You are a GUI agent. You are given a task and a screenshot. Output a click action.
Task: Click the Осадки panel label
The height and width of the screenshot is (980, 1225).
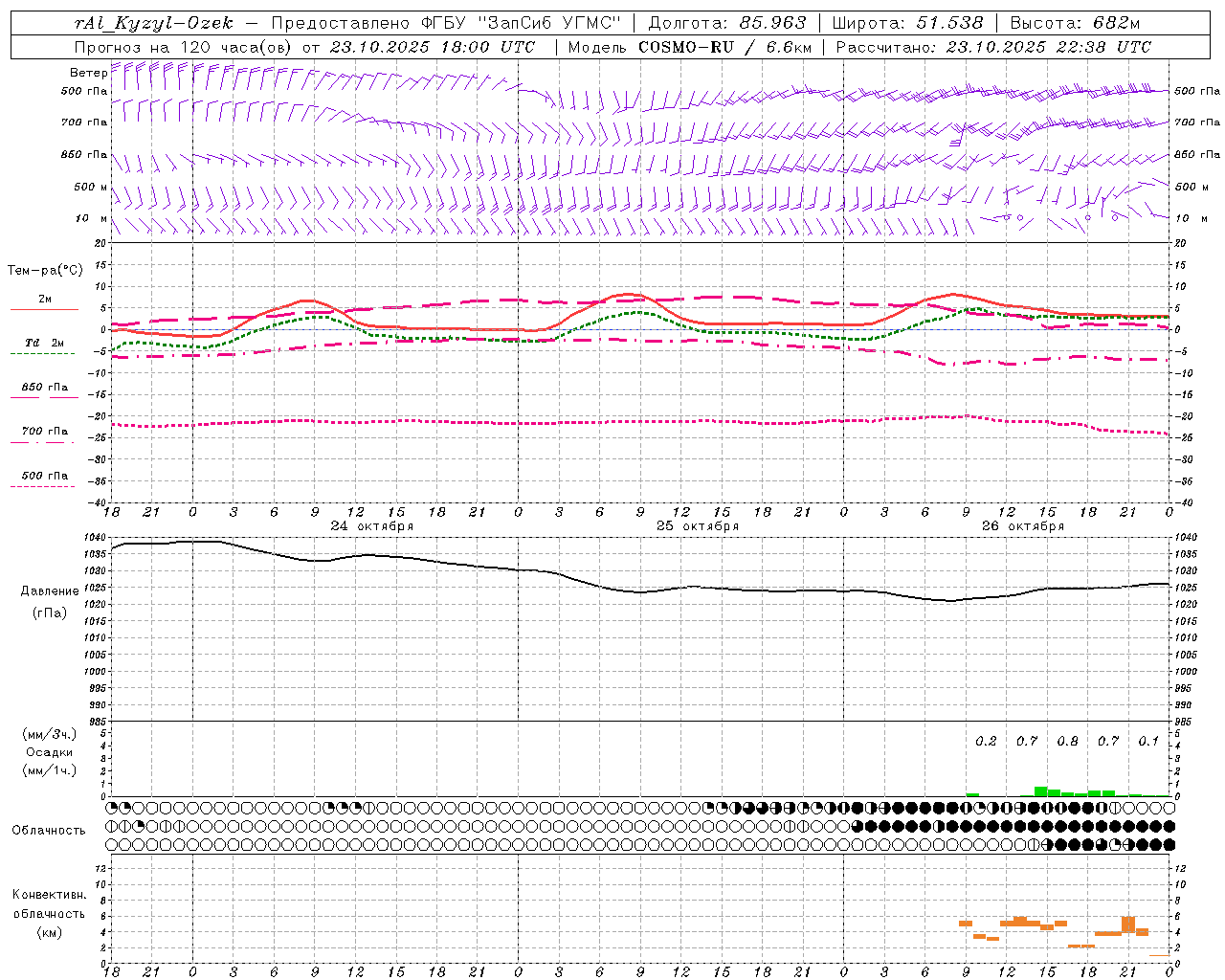tap(50, 752)
